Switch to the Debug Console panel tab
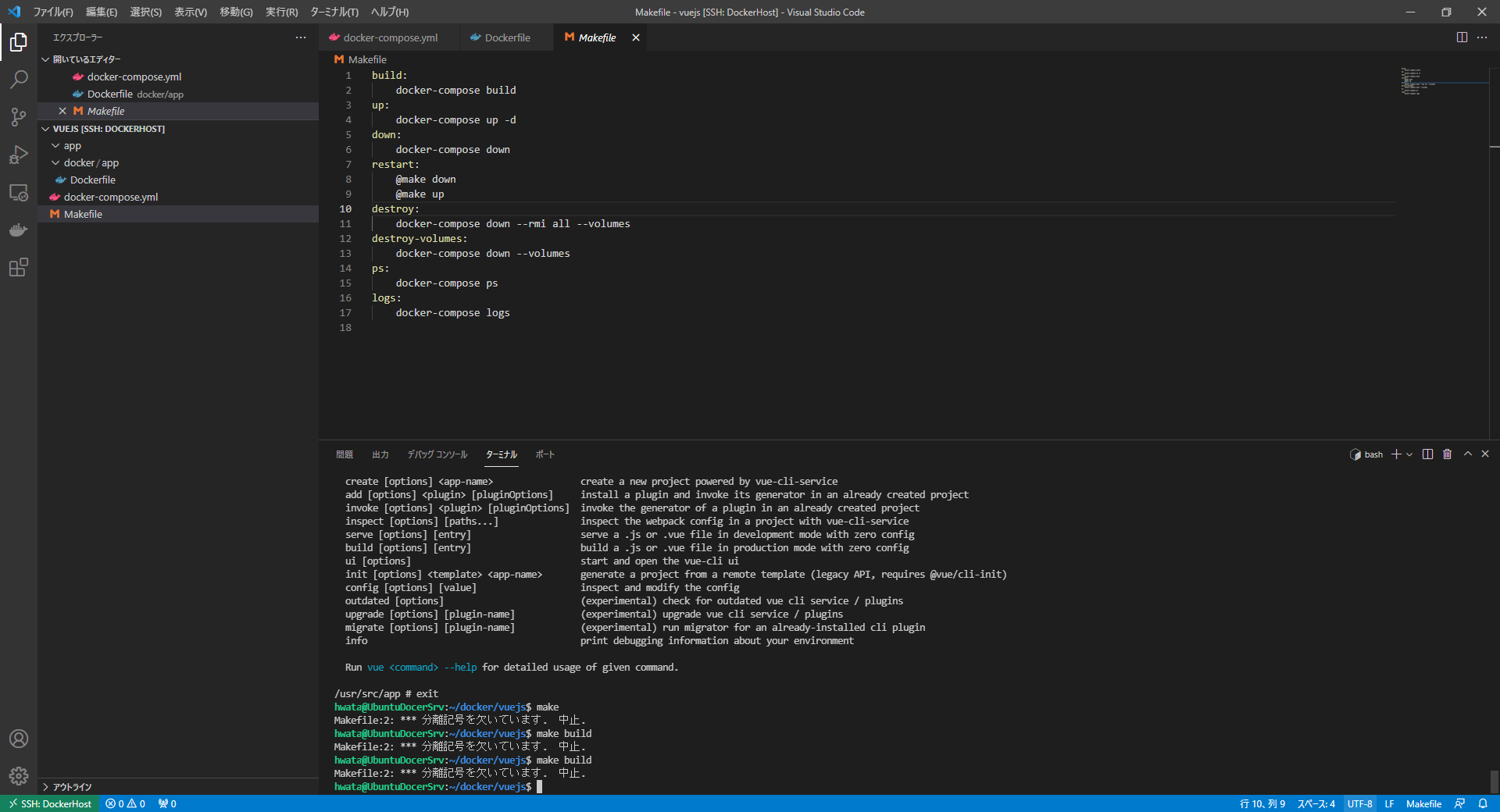This screenshot has height=812, width=1500. [x=437, y=454]
